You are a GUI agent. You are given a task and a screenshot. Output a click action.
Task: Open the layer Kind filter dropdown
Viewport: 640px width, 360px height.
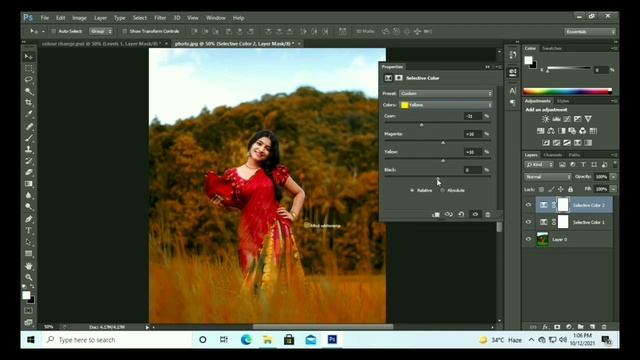tap(539, 164)
